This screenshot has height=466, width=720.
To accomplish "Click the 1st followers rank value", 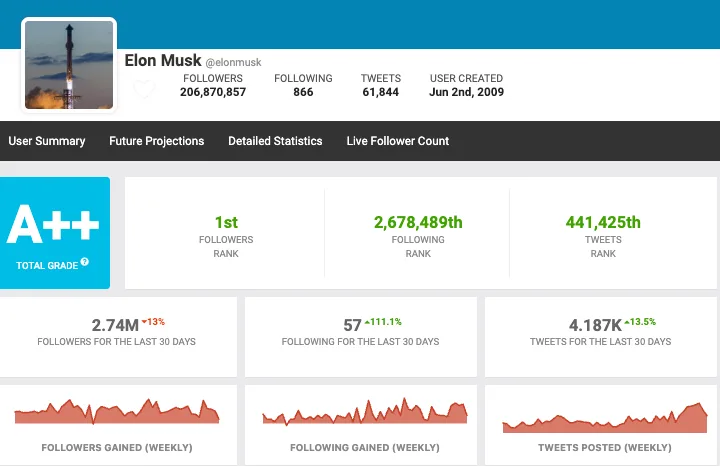I will (226, 223).
